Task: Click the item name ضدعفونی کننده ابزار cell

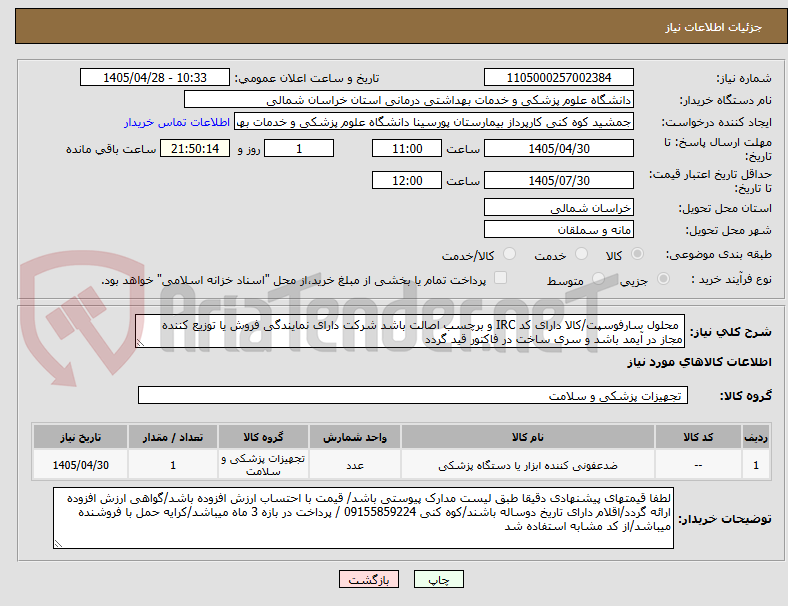Action: 528,465
